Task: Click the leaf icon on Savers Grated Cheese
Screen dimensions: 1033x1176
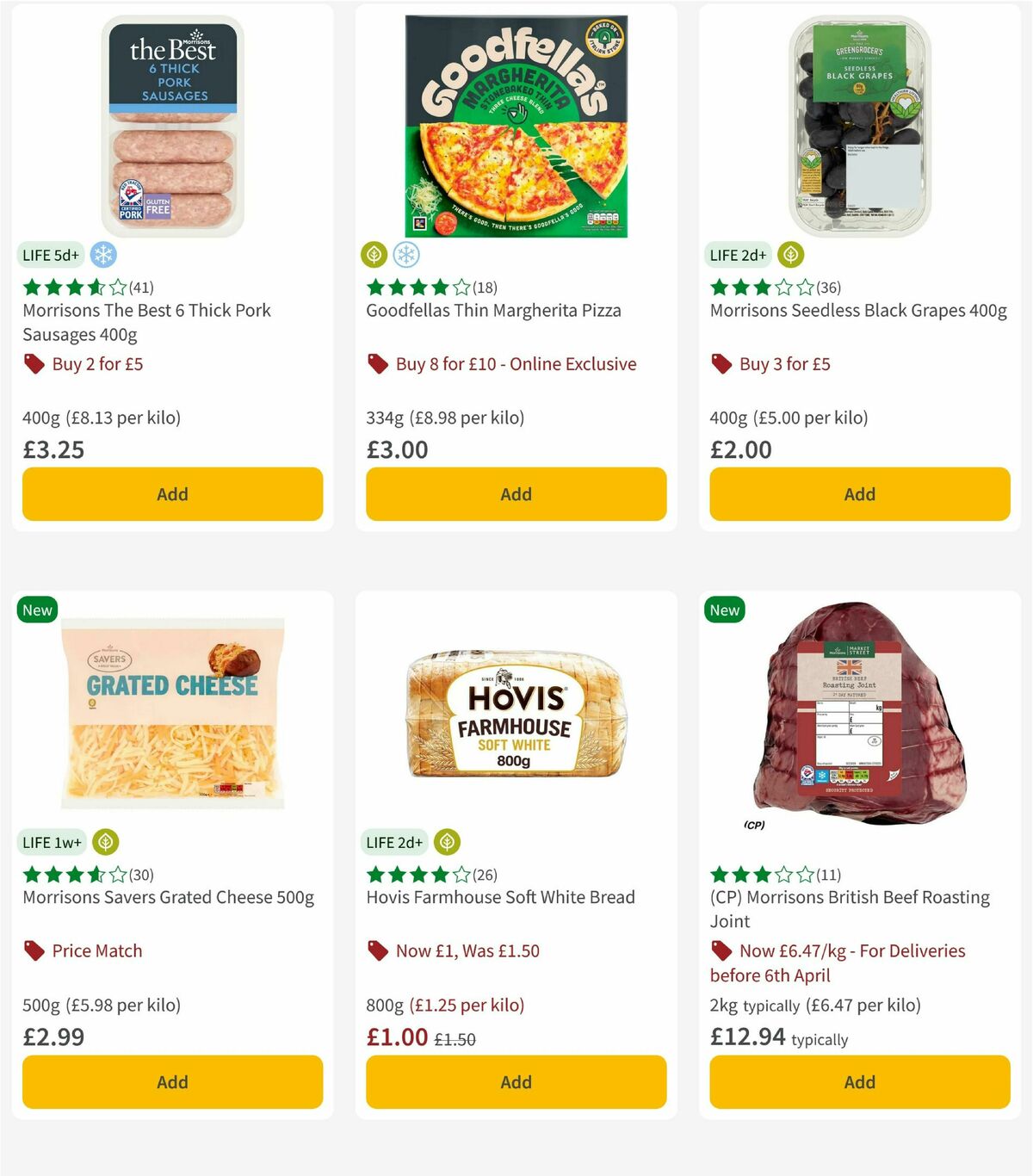Action: 107,842
